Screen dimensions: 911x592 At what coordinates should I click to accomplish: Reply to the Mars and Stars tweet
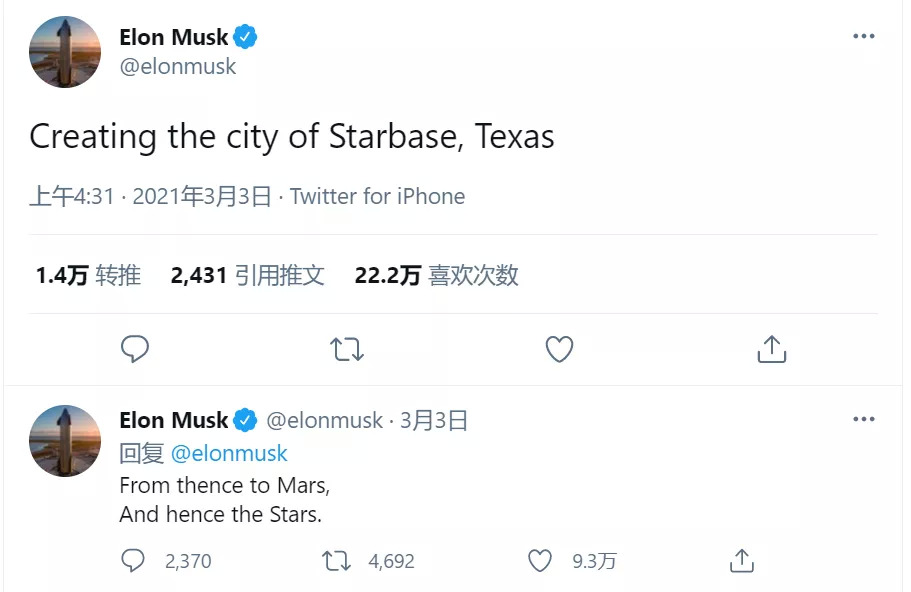[x=133, y=561]
